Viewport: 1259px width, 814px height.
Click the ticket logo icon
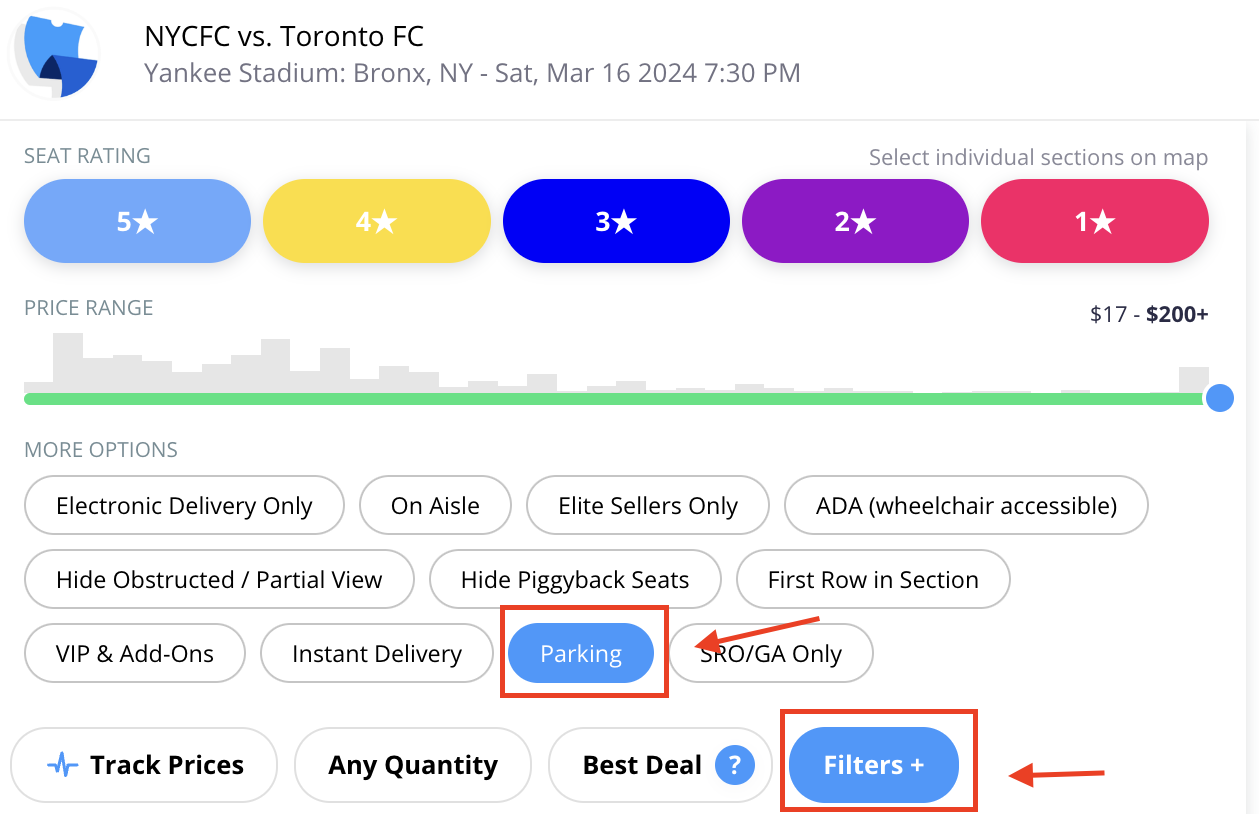coord(55,56)
